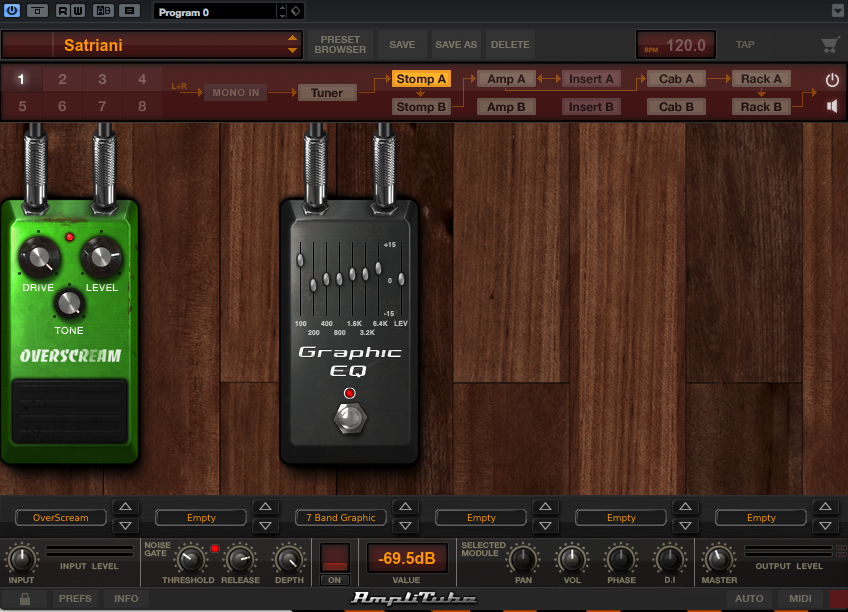Toggle the OverScream pedal footswitch pad
The width and height of the screenshot is (848, 612).
click(70, 411)
